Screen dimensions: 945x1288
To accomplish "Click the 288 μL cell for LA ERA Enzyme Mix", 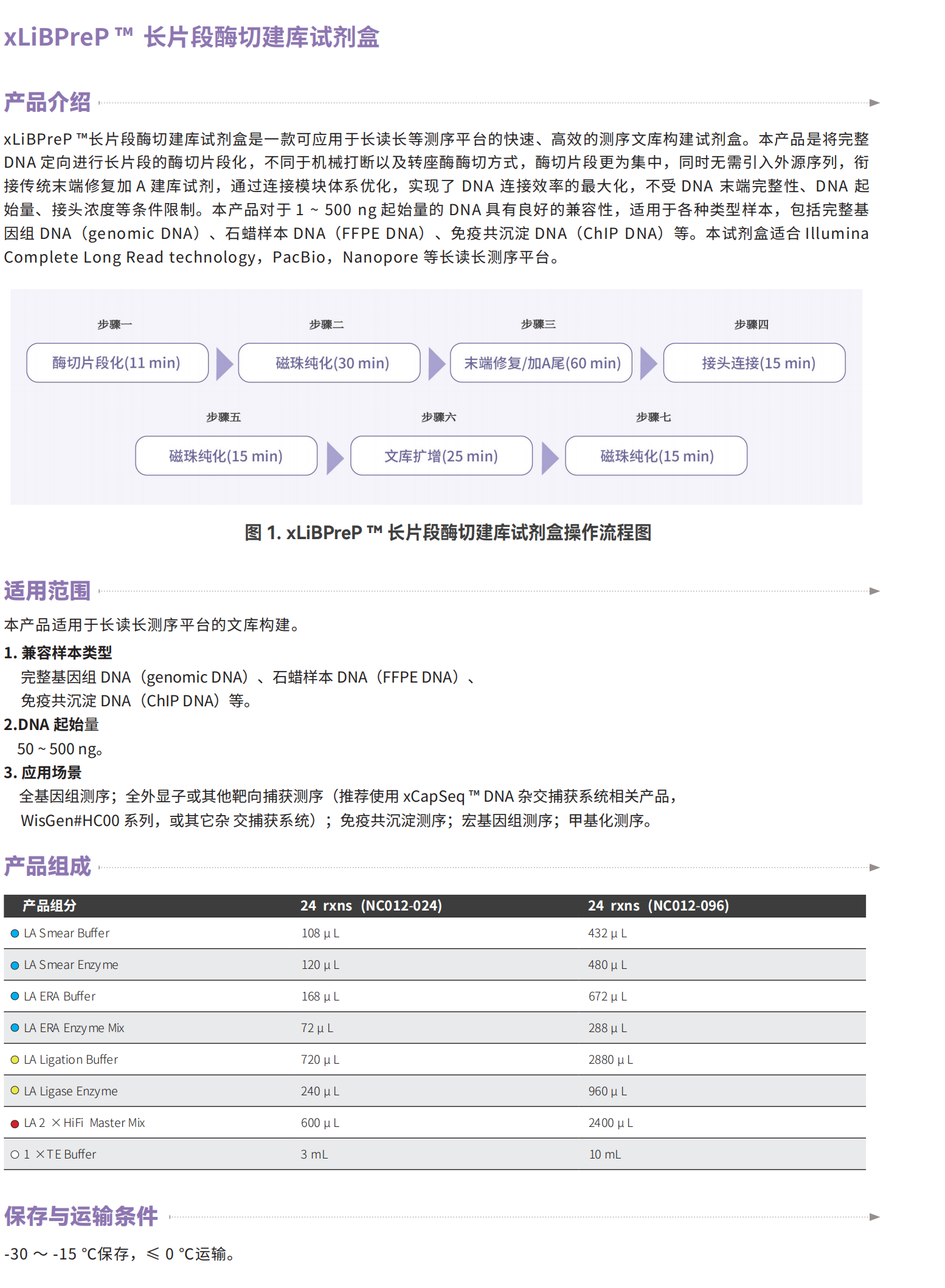I will (x=607, y=1028).
